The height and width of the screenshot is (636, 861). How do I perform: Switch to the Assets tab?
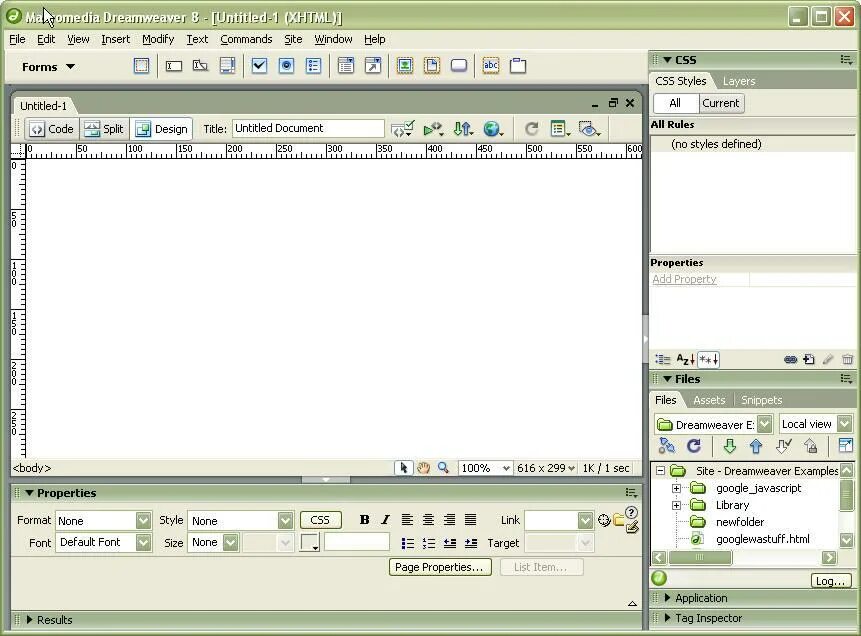(x=709, y=400)
